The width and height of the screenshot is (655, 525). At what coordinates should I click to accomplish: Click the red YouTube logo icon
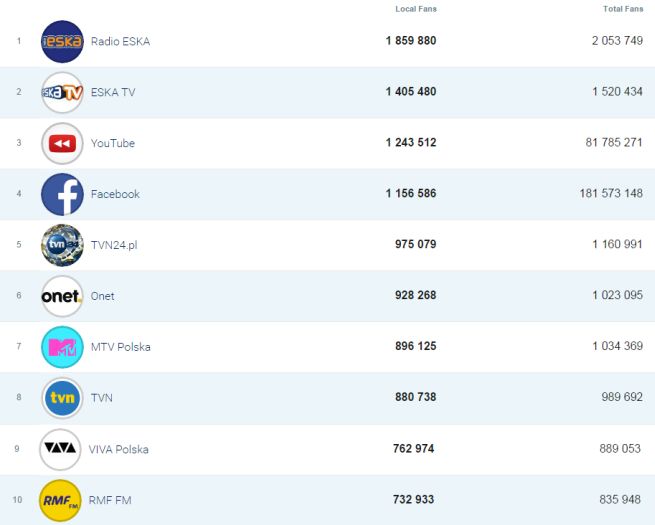(x=62, y=144)
